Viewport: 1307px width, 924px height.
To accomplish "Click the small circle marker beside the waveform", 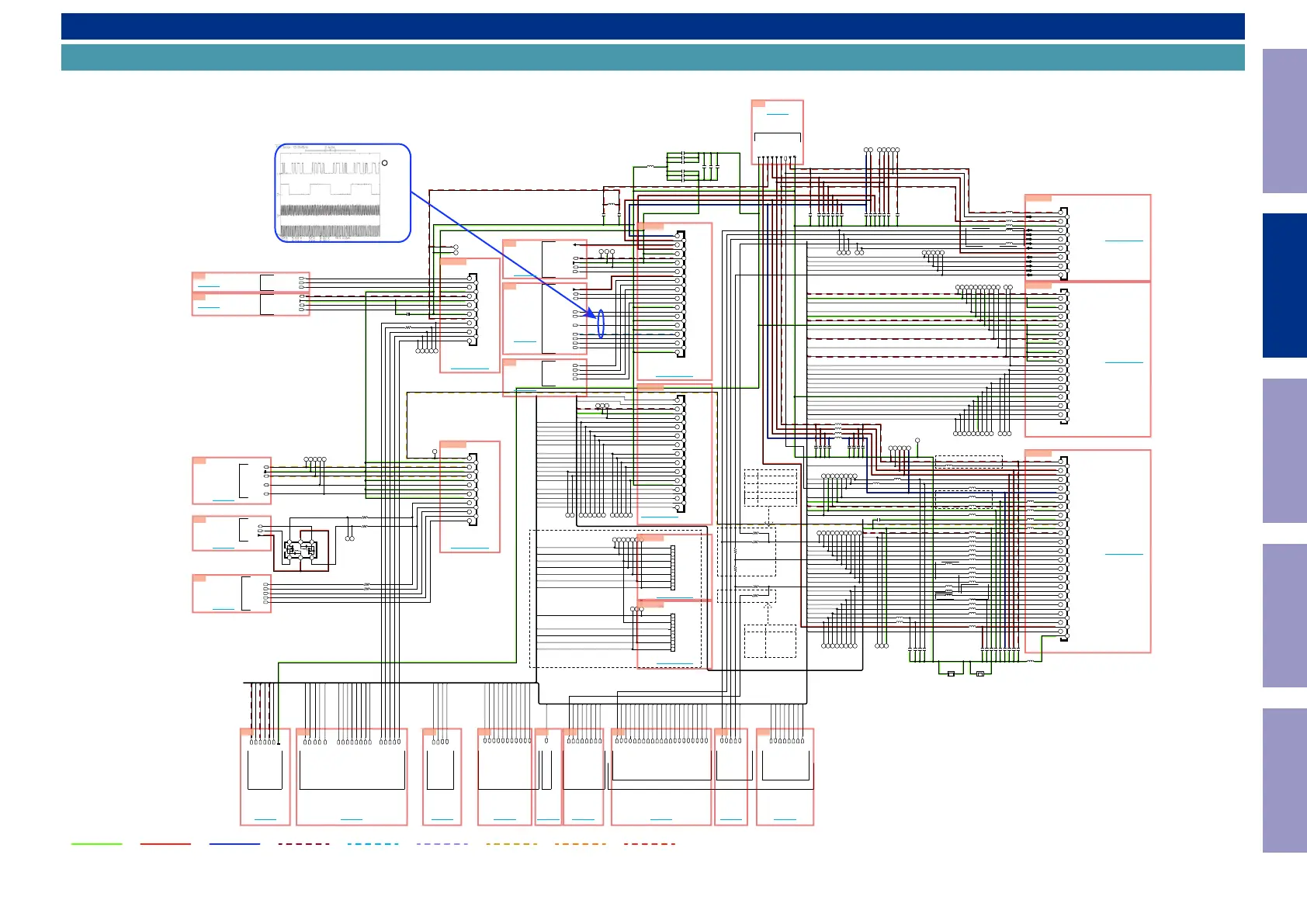I will (385, 163).
